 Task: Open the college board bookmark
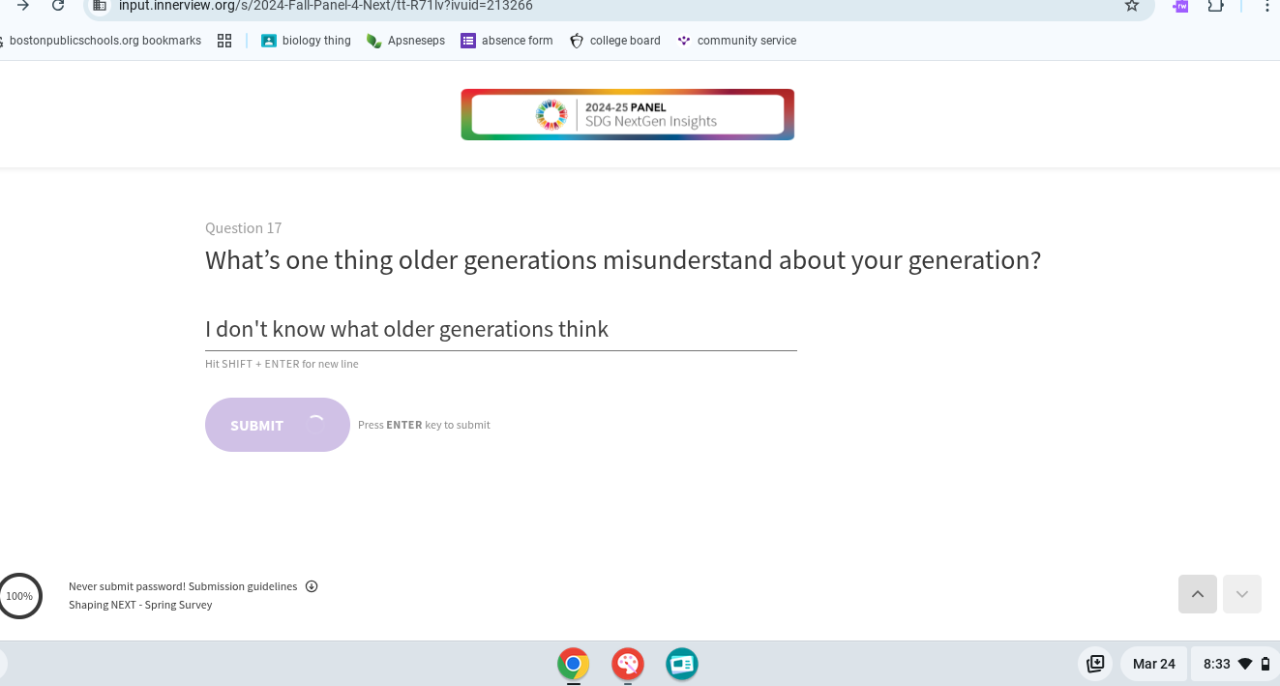615,41
